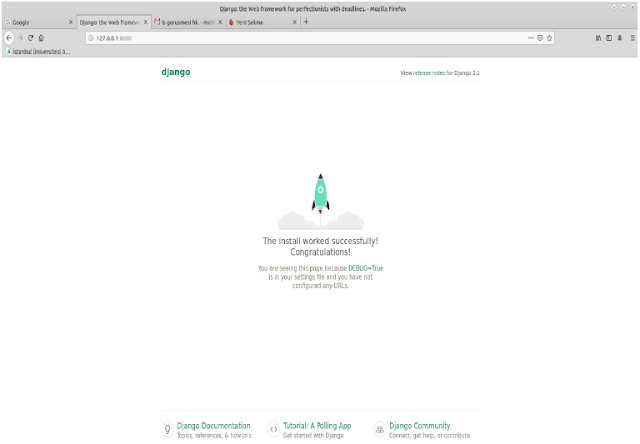Image resolution: width=640 pixels, height=444 pixels.
Task: Click the code brackets icon beside Tutorial
Action: 273,429
